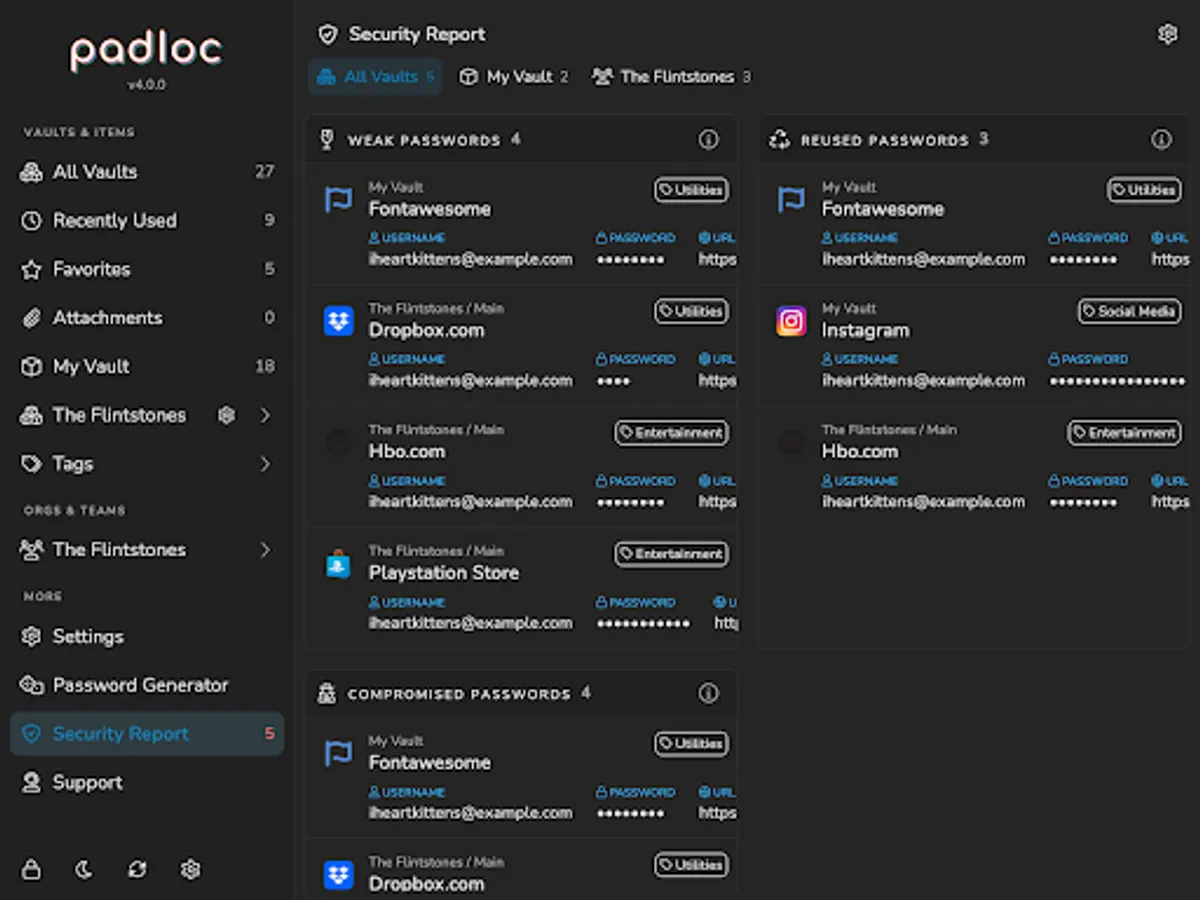
Task: Select the All Vaults tab in Security Report
Action: click(x=375, y=77)
